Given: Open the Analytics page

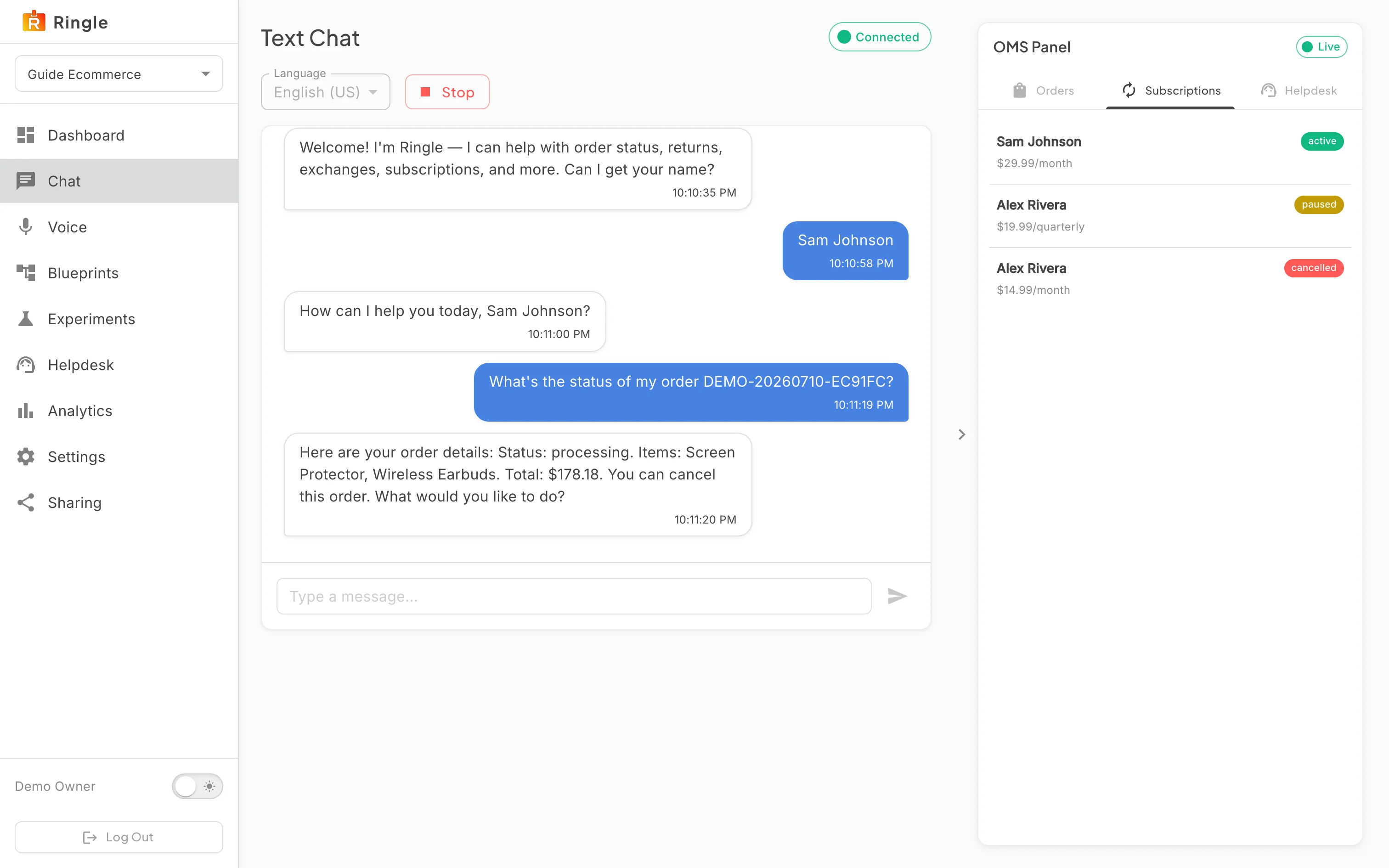Looking at the screenshot, I should point(119,411).
